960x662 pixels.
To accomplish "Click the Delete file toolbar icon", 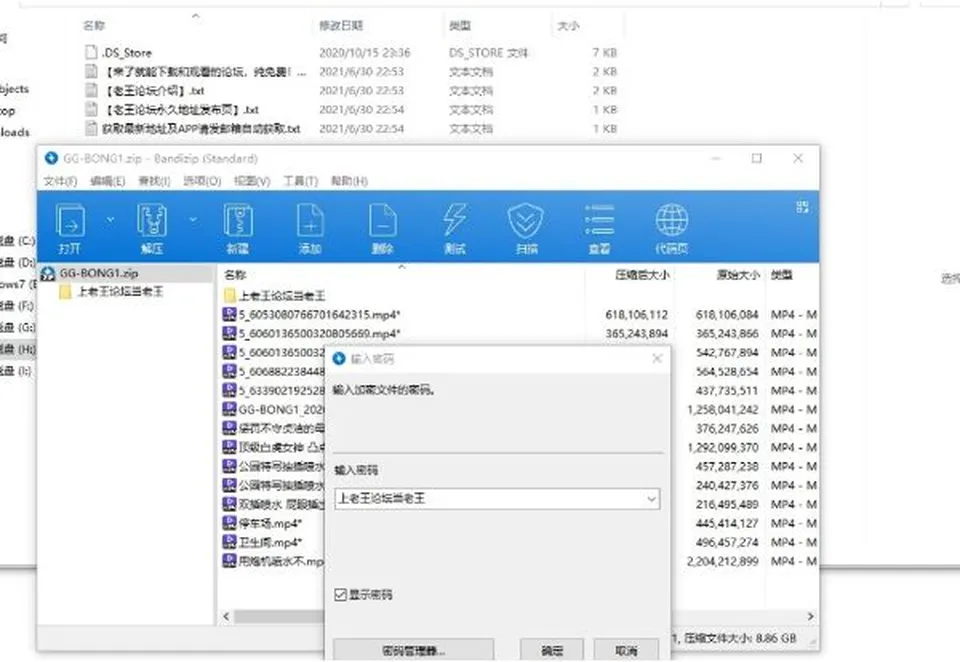I will [x=382, y=228].
